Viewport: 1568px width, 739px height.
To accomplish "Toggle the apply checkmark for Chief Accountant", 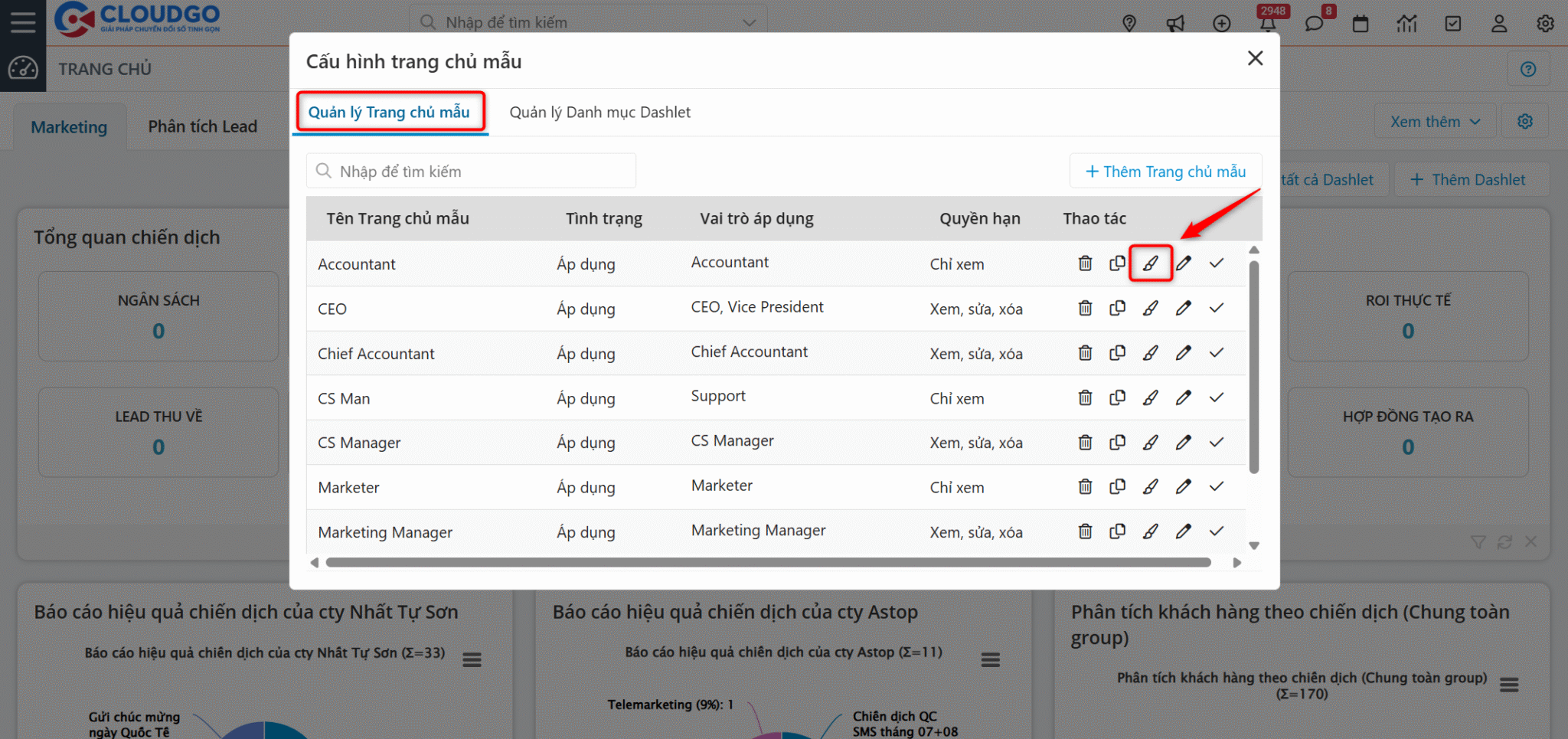I will (x=1217, y=353).
